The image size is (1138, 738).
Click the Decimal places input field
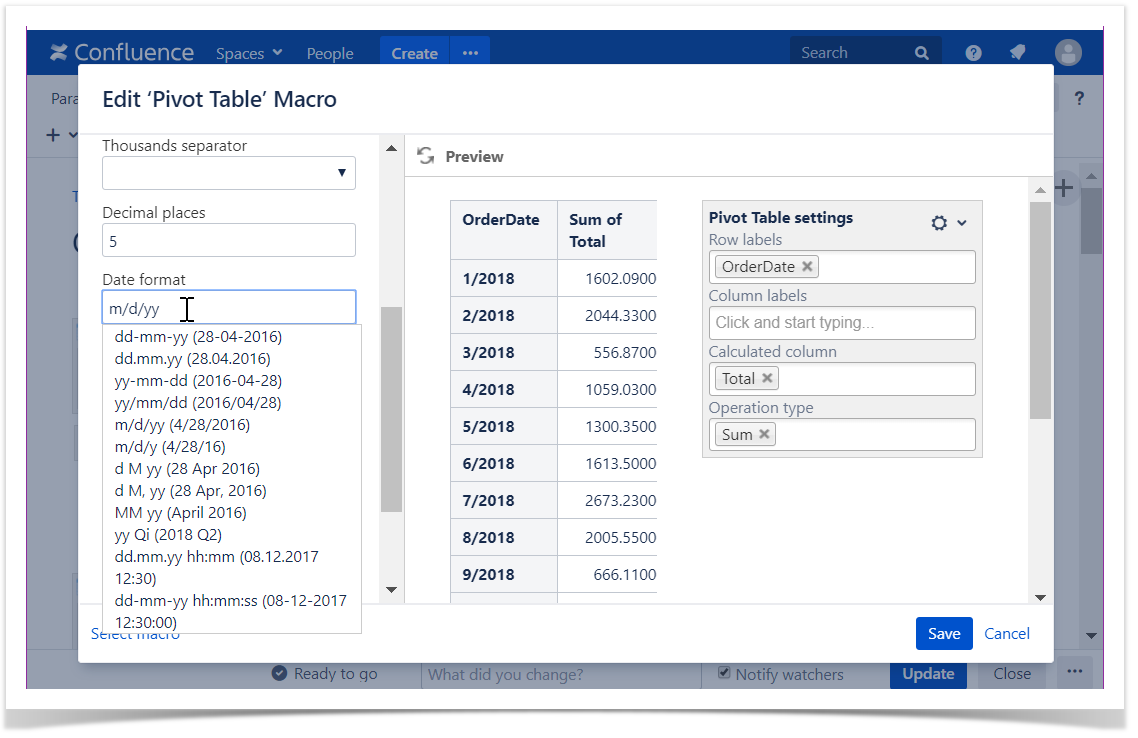[x=229, y=241]
